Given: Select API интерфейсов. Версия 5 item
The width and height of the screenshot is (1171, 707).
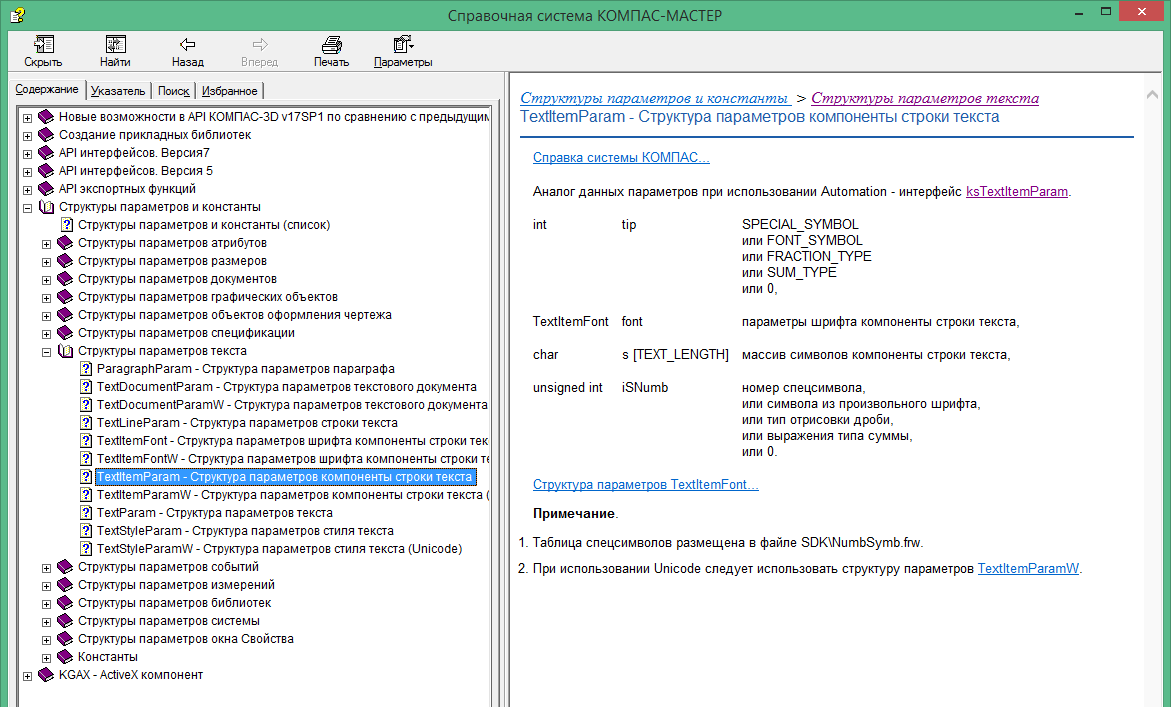Looking at the screenshot, I should pyautogui.click(x=136, y=171).
